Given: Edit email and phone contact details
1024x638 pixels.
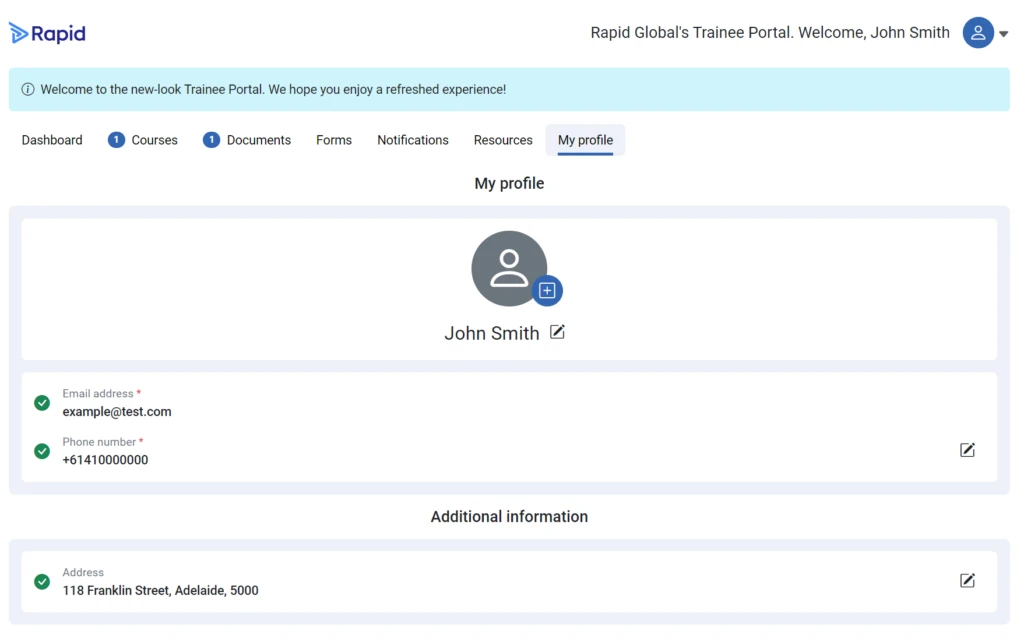Looking at the screenshot, I should [x=967, y=450].
